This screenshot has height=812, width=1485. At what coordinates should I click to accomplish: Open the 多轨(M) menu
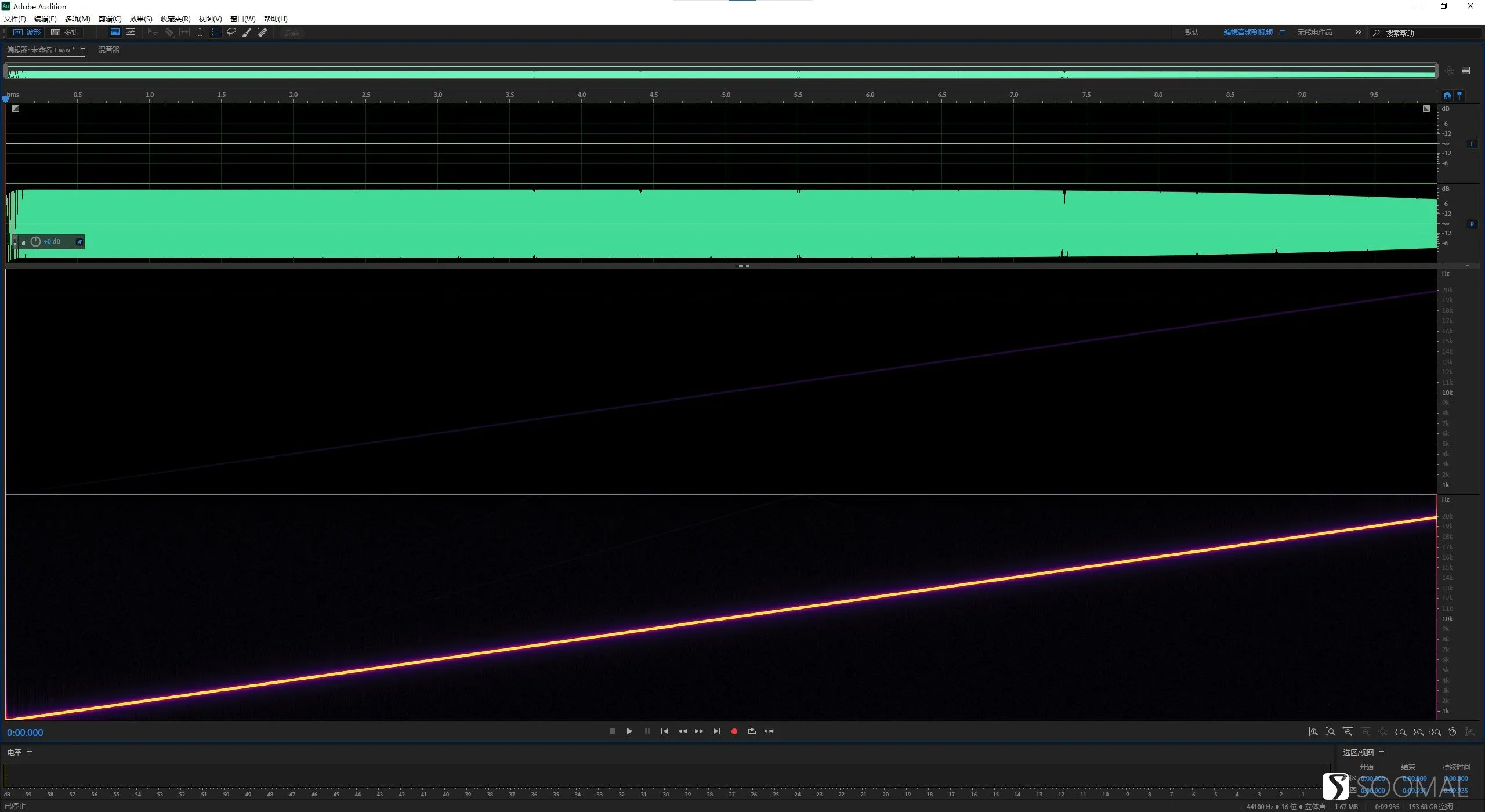click(77, 19)
